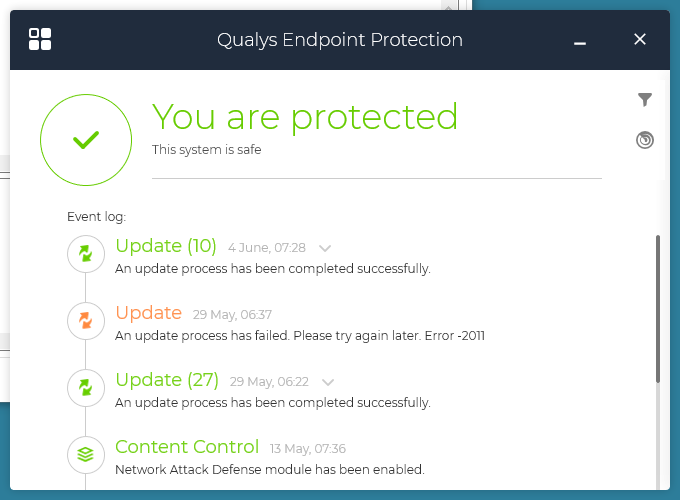The height and width of the screenshot is (500, 680).
Task: Close the Qualys Endpoint Protection window
Action: [640, 40]
